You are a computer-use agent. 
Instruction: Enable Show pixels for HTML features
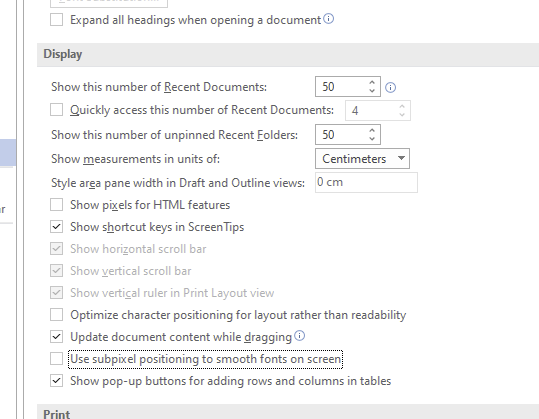tap(56, 205)
